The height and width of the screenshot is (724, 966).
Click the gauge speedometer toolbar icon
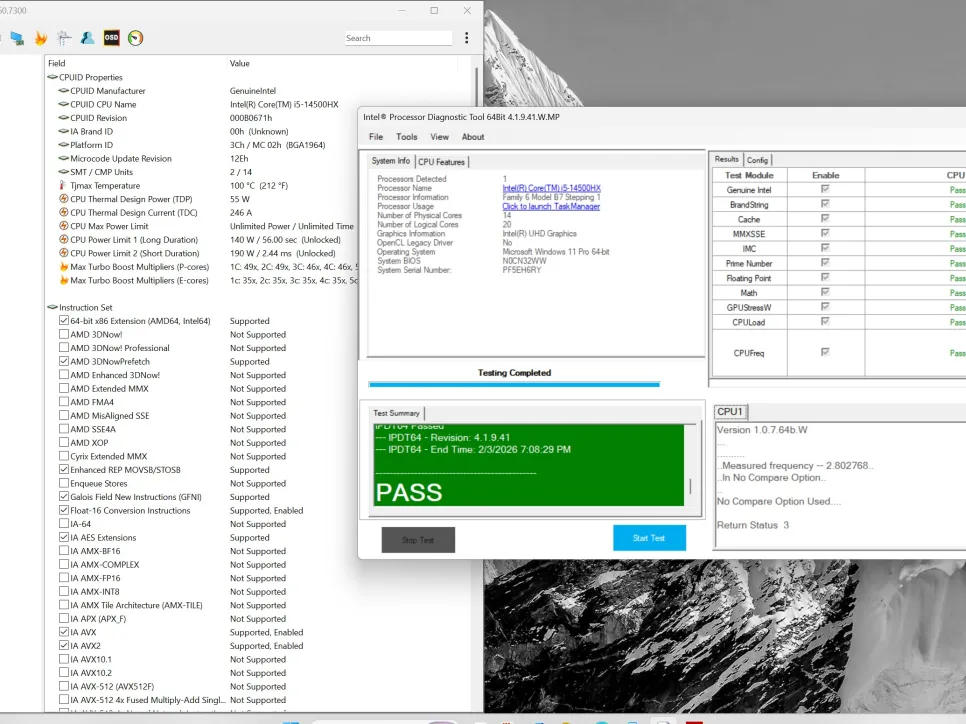(x=136, y=38)
